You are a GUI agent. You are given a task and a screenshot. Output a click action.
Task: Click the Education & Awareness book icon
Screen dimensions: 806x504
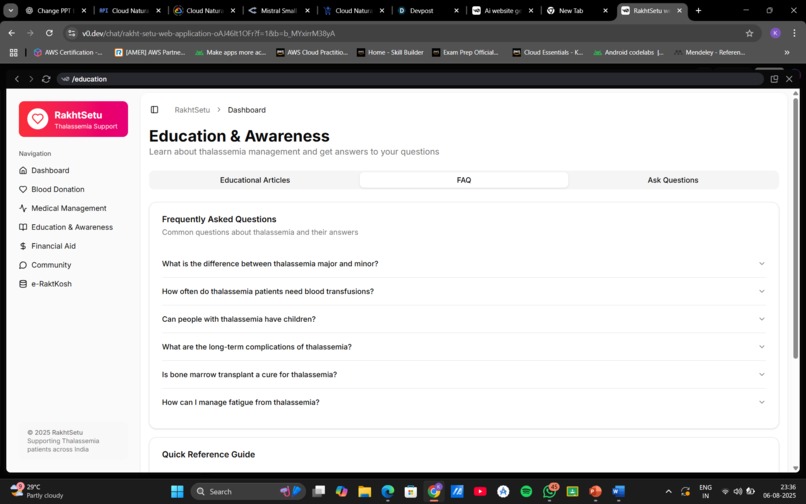coord(23,227)
